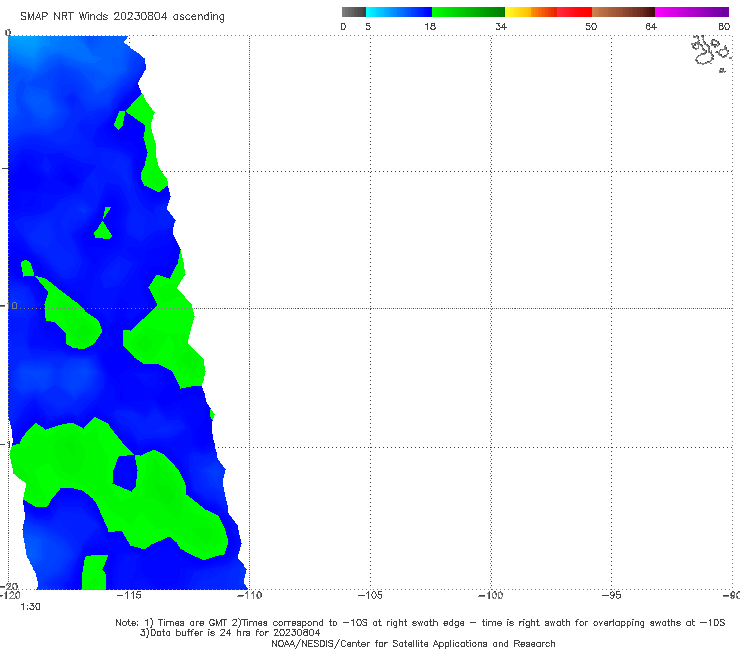The image size is (740, 650).
Task: Click the '3)Data buffer is 24 hrs' note
Action: [x=230, y=633]
